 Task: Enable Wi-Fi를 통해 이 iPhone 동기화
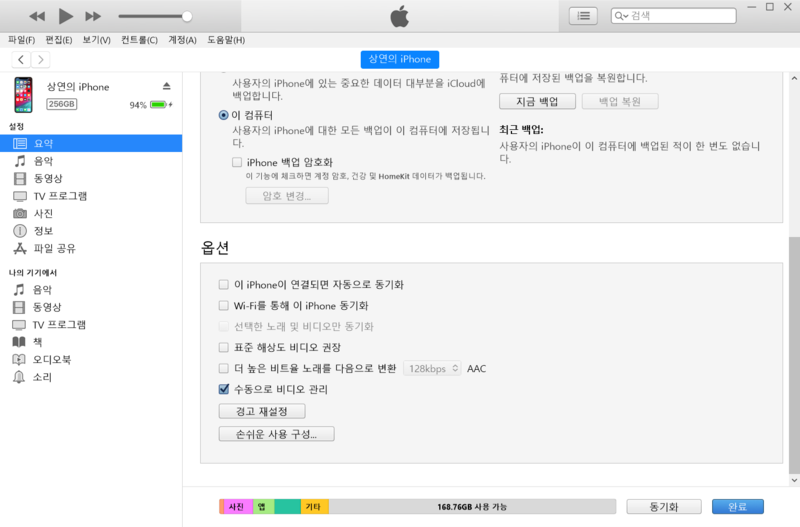pos(223,306)
